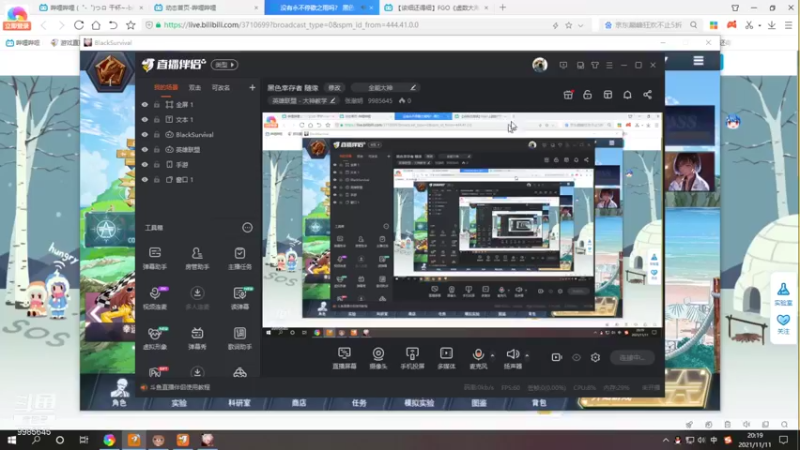The width and height of the screenshot is (800, 450).
Task: Add 多媒体 multimedia source
Action: [x=446, y=358]
